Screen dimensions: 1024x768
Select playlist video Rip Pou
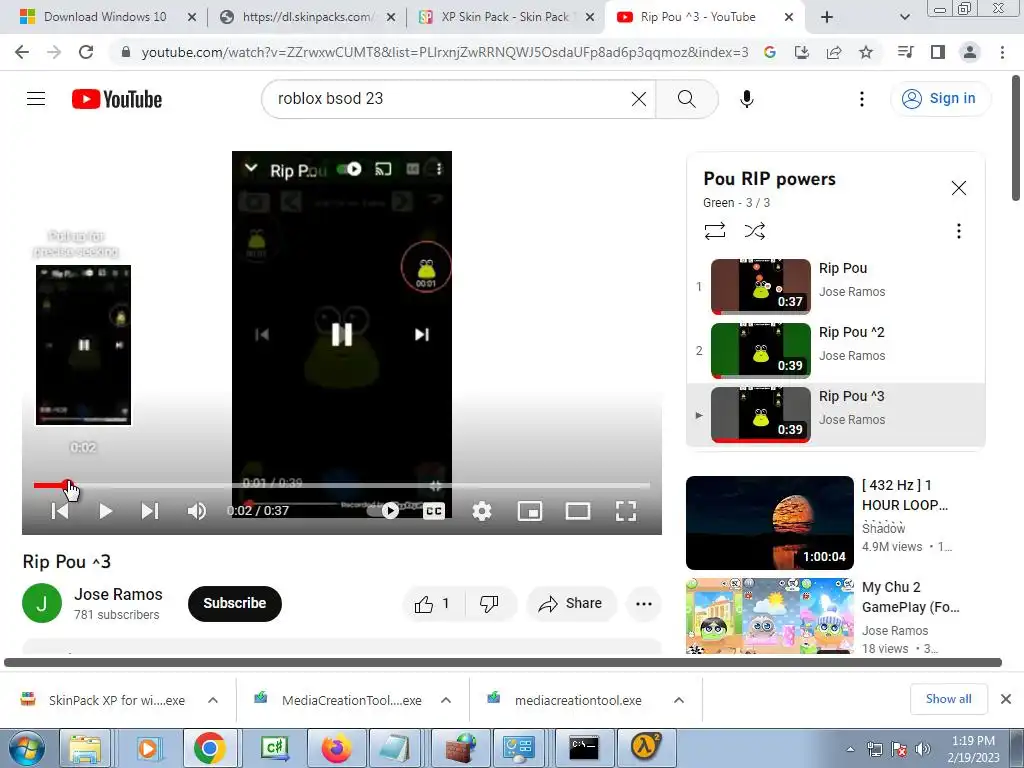(835, 286)
